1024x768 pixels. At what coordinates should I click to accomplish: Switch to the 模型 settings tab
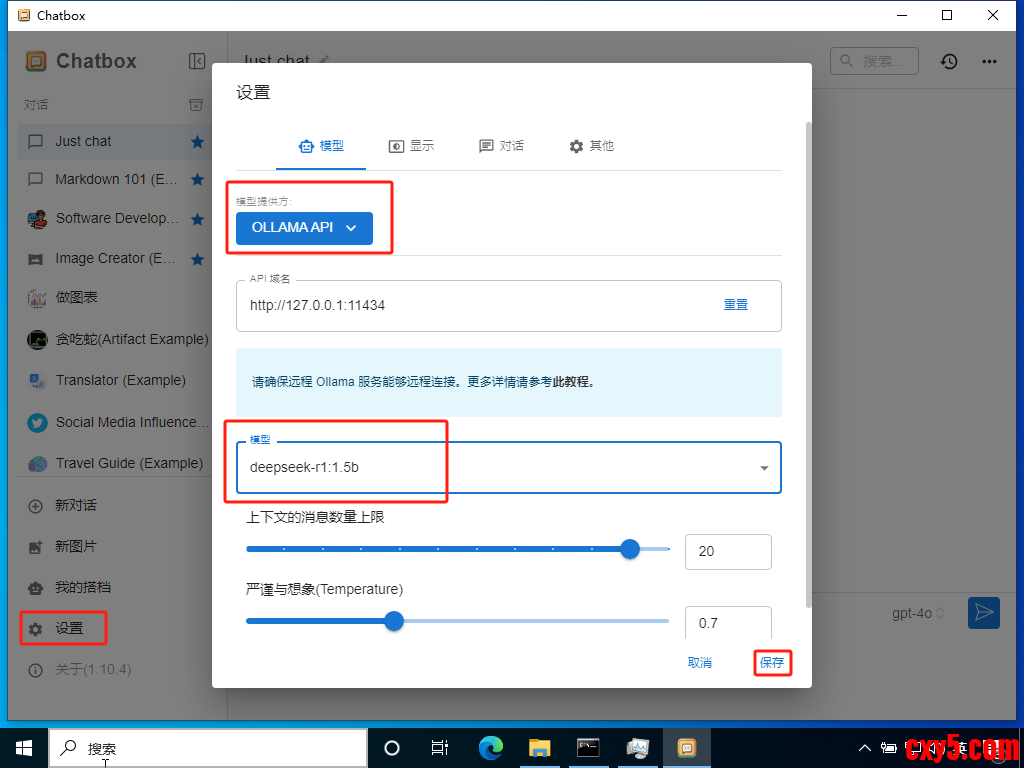click(321, 146)
